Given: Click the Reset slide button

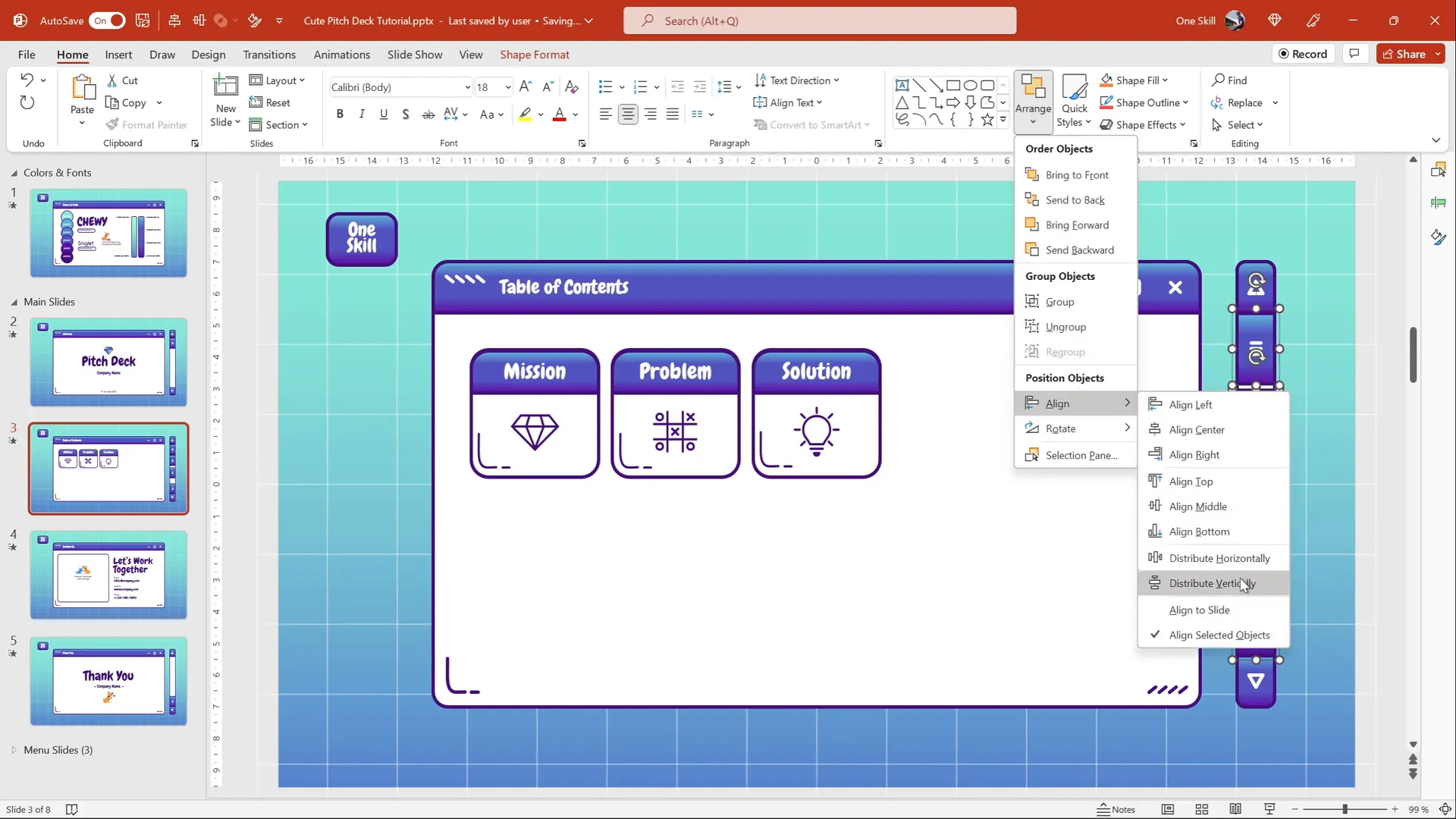Looking at the screenshot, I should [x=270, y=102].
